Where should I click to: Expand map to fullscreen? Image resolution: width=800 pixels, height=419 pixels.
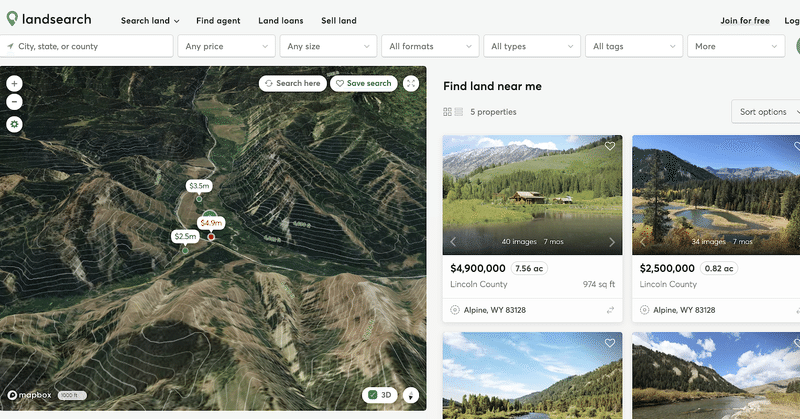pyautogui.click(x=411, y=83)
